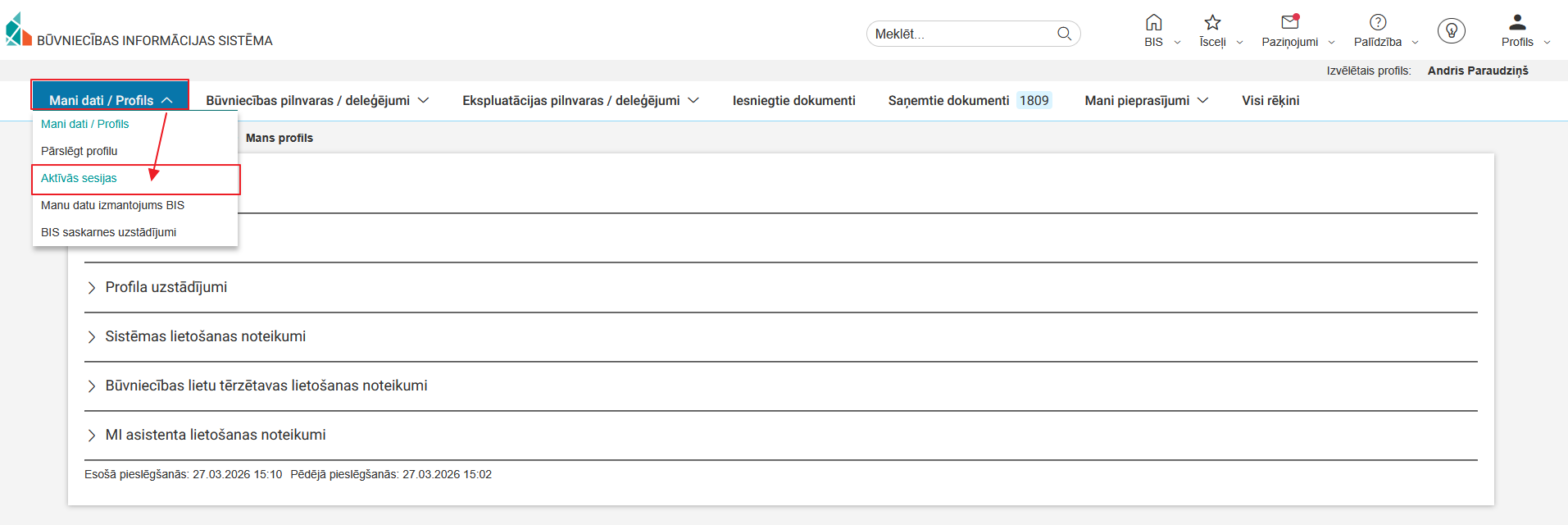Open the Profils person icon
Screen dimensions: 1568x525
[1517, 23]
